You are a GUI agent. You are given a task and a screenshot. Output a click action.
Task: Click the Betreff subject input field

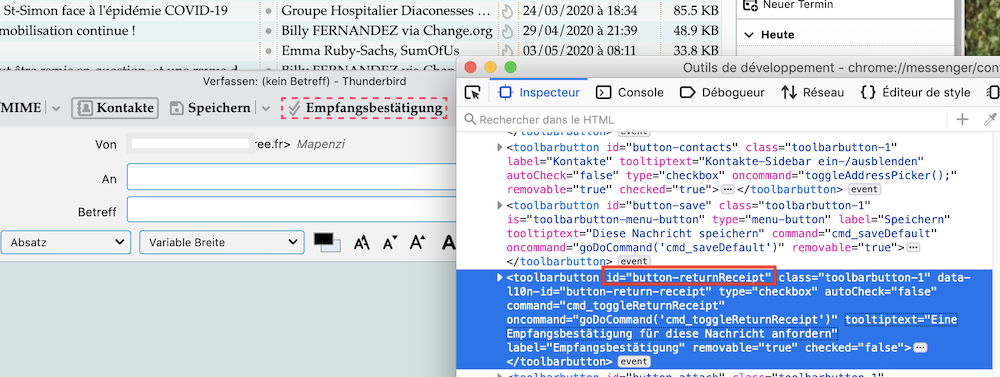coord(292,211)
